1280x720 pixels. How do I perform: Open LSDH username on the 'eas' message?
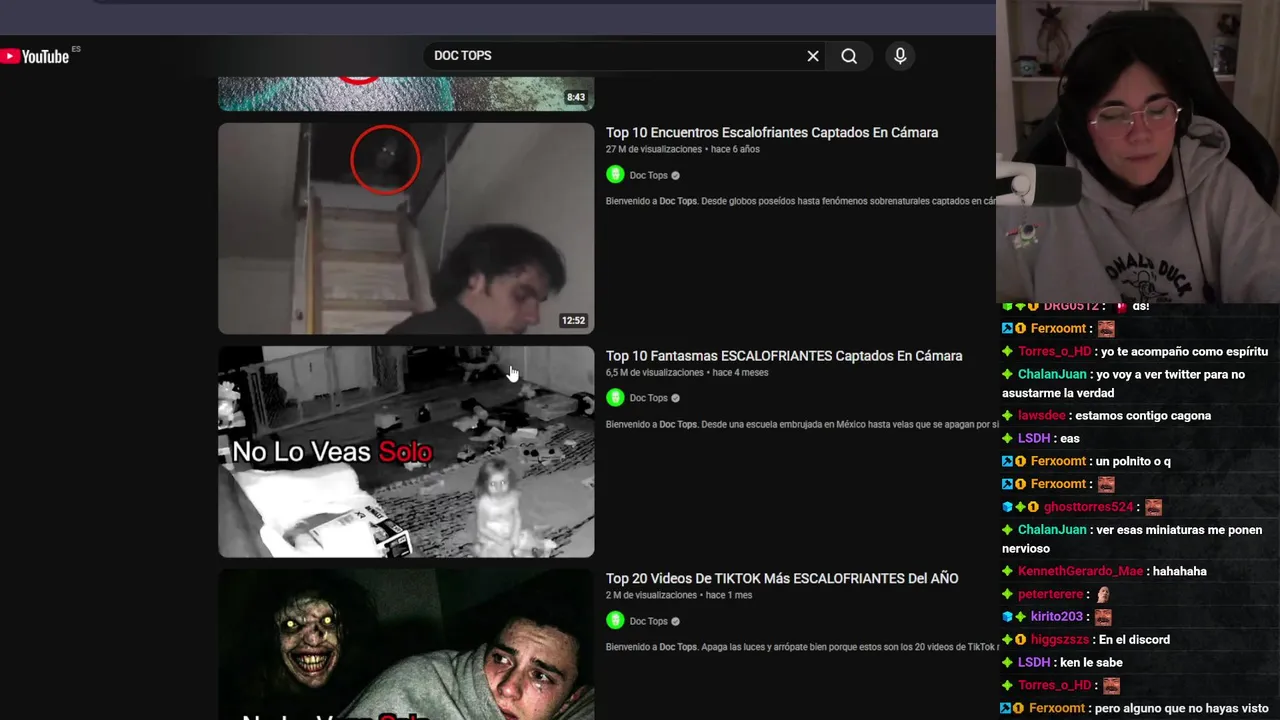coord(1034,438)
